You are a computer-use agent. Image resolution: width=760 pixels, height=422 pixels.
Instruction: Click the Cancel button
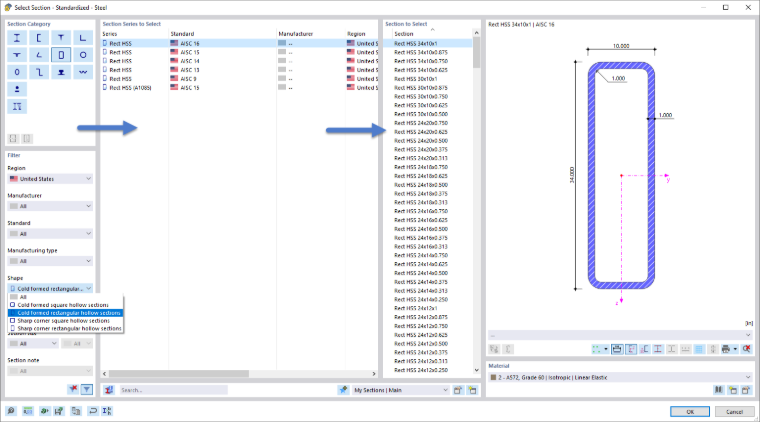click(734, 411)
